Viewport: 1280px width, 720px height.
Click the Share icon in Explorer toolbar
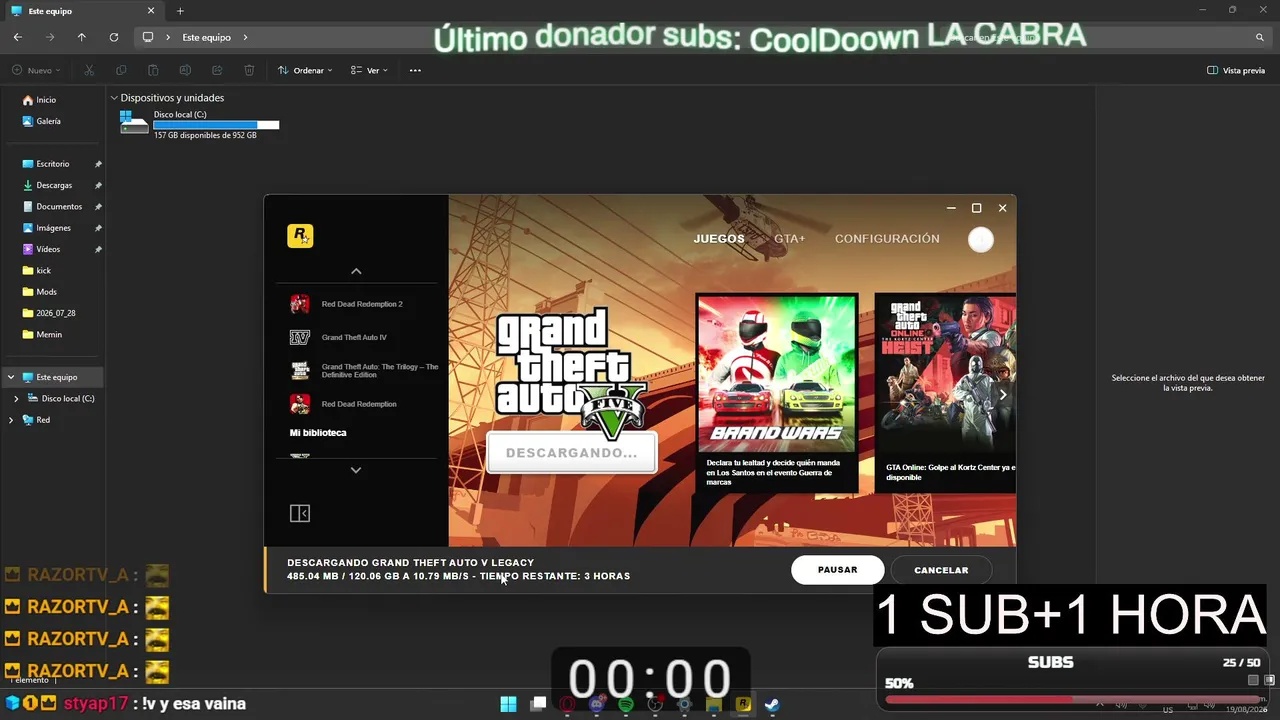click(x=217, y=70)
